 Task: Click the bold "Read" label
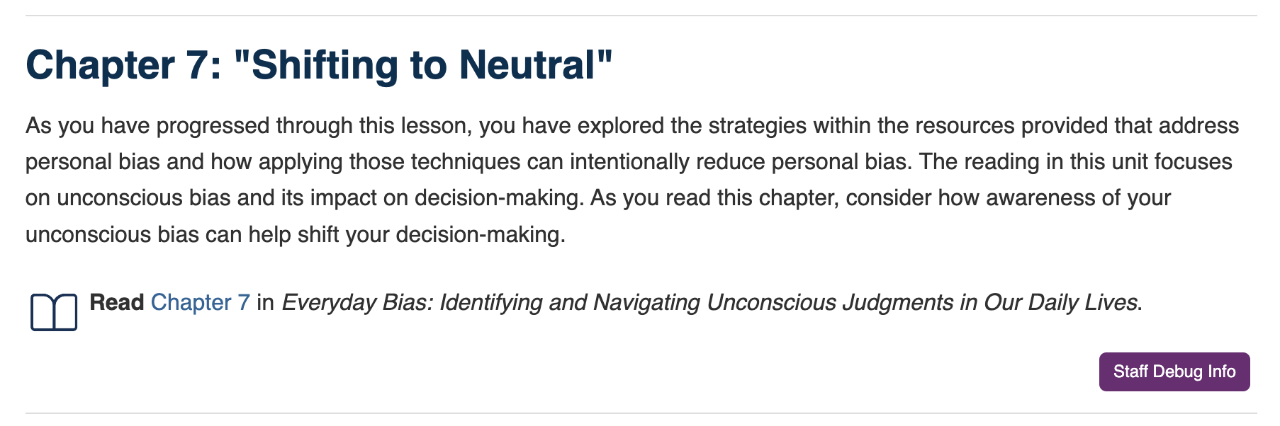tap(117, 302)
